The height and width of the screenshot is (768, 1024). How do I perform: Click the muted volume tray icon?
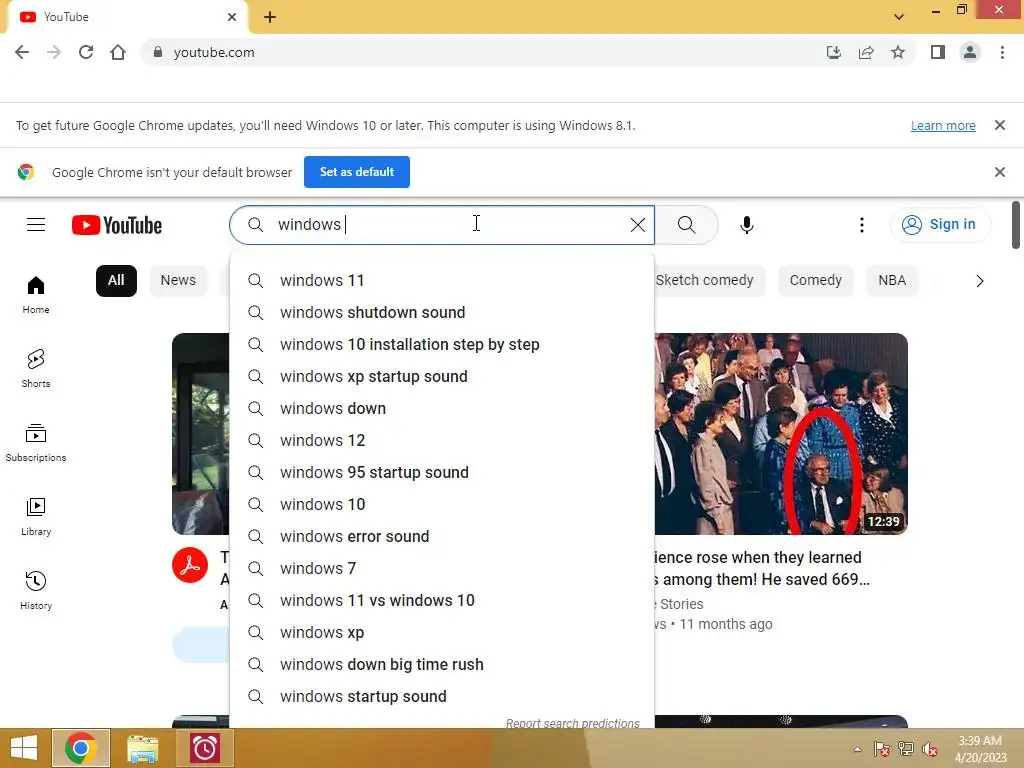(930, 749)
